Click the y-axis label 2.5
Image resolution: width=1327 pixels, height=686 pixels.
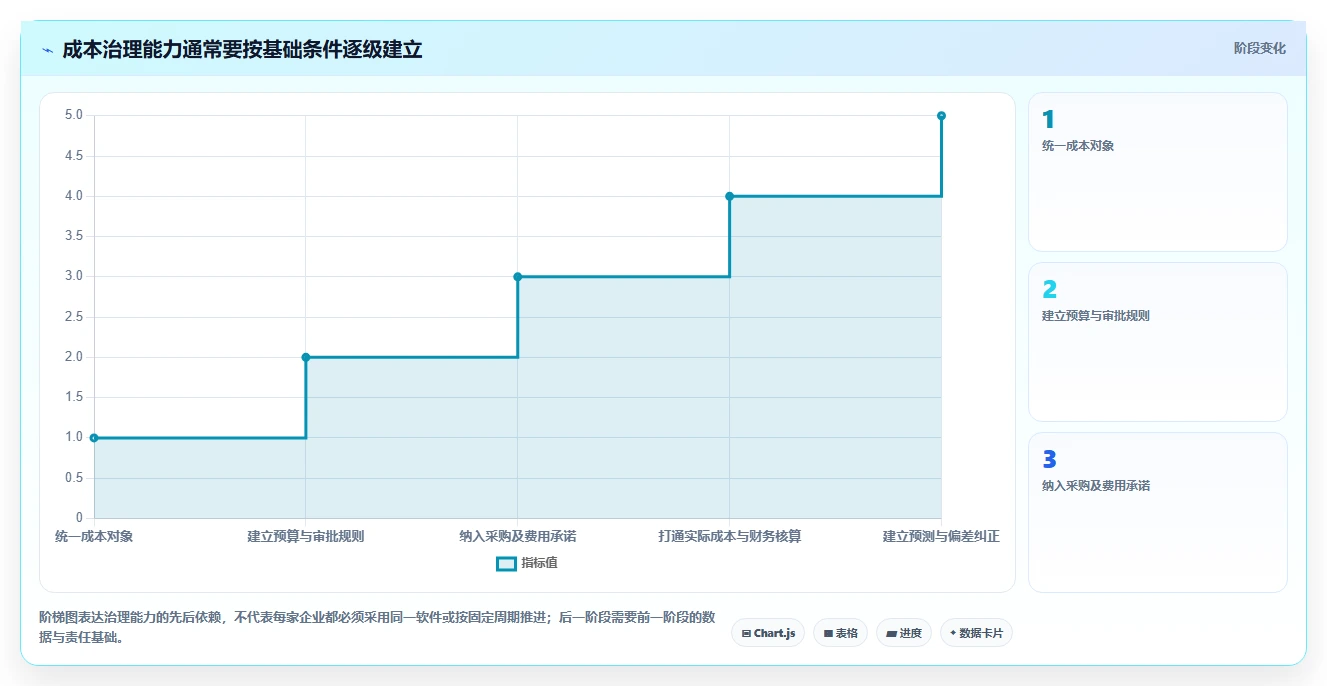[74, 317]
